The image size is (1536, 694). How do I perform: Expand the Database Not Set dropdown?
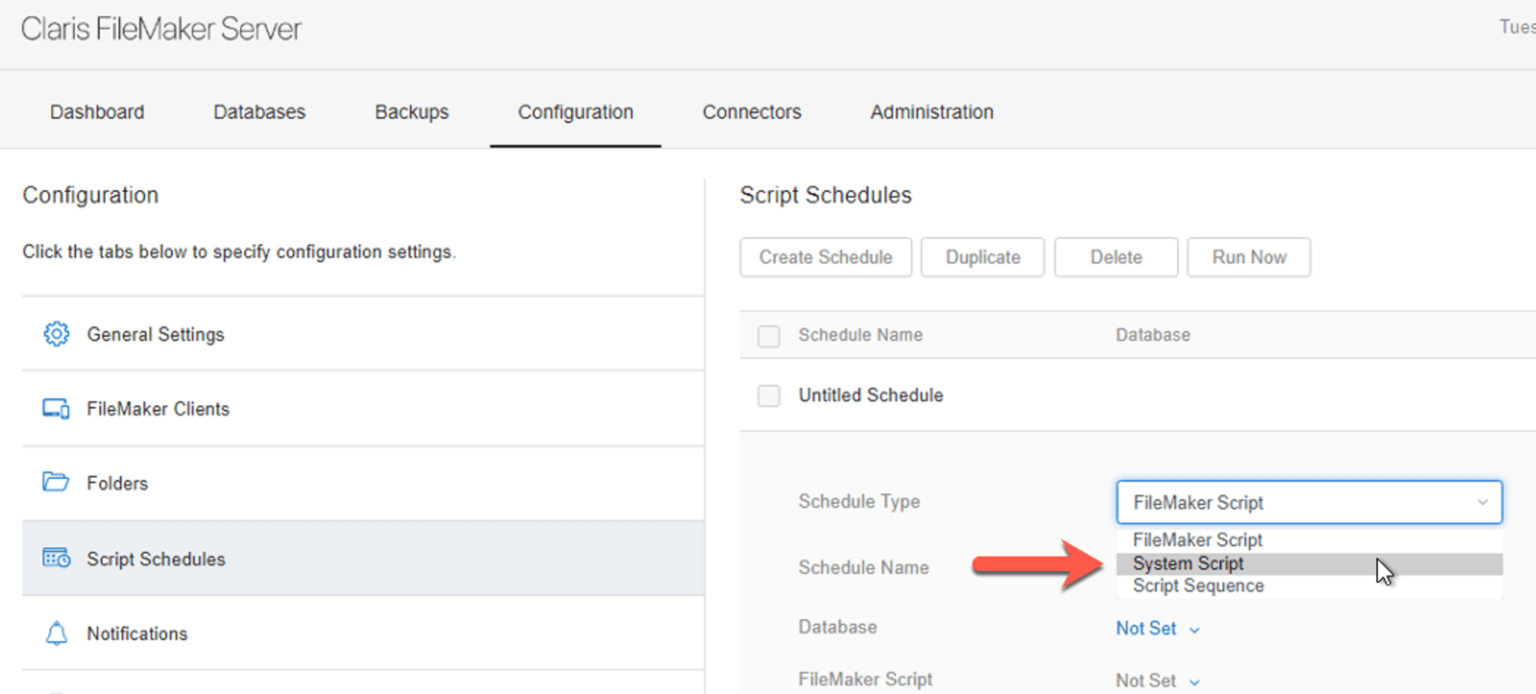pos(1158,629)
